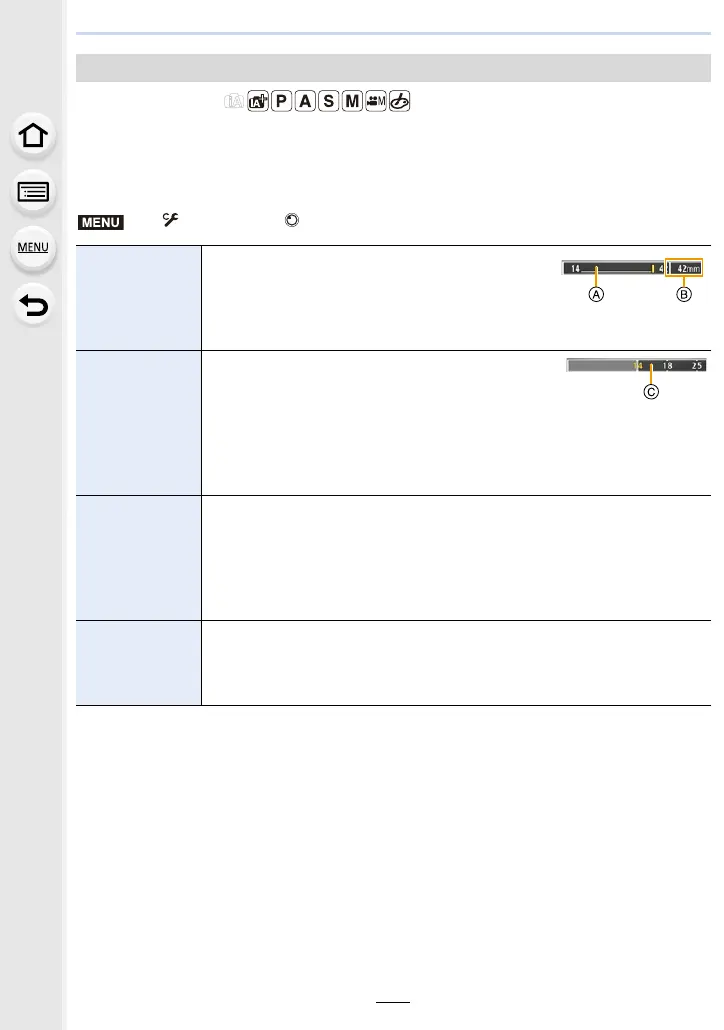Click the A aperture-priority mode icon

[305, 101]
